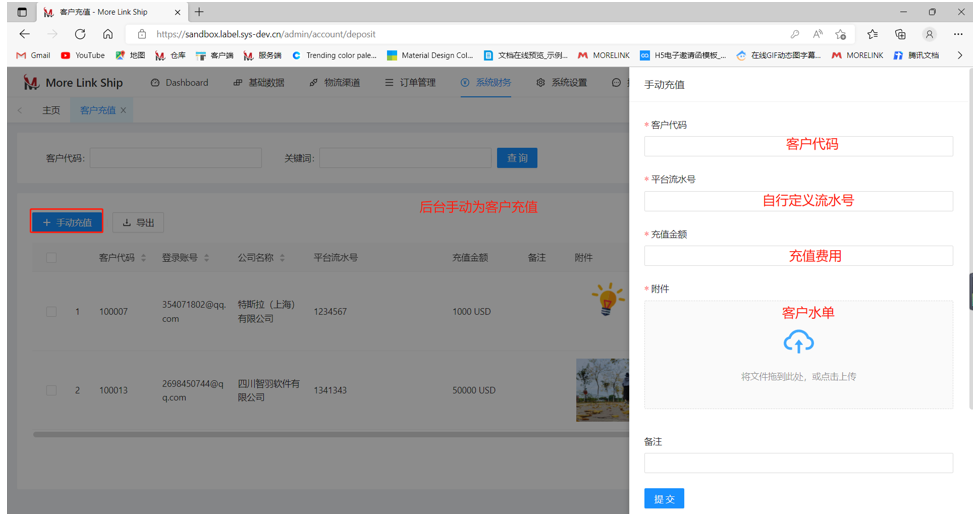
Task: Click the 提交 submit button
Action: (664, 498)
